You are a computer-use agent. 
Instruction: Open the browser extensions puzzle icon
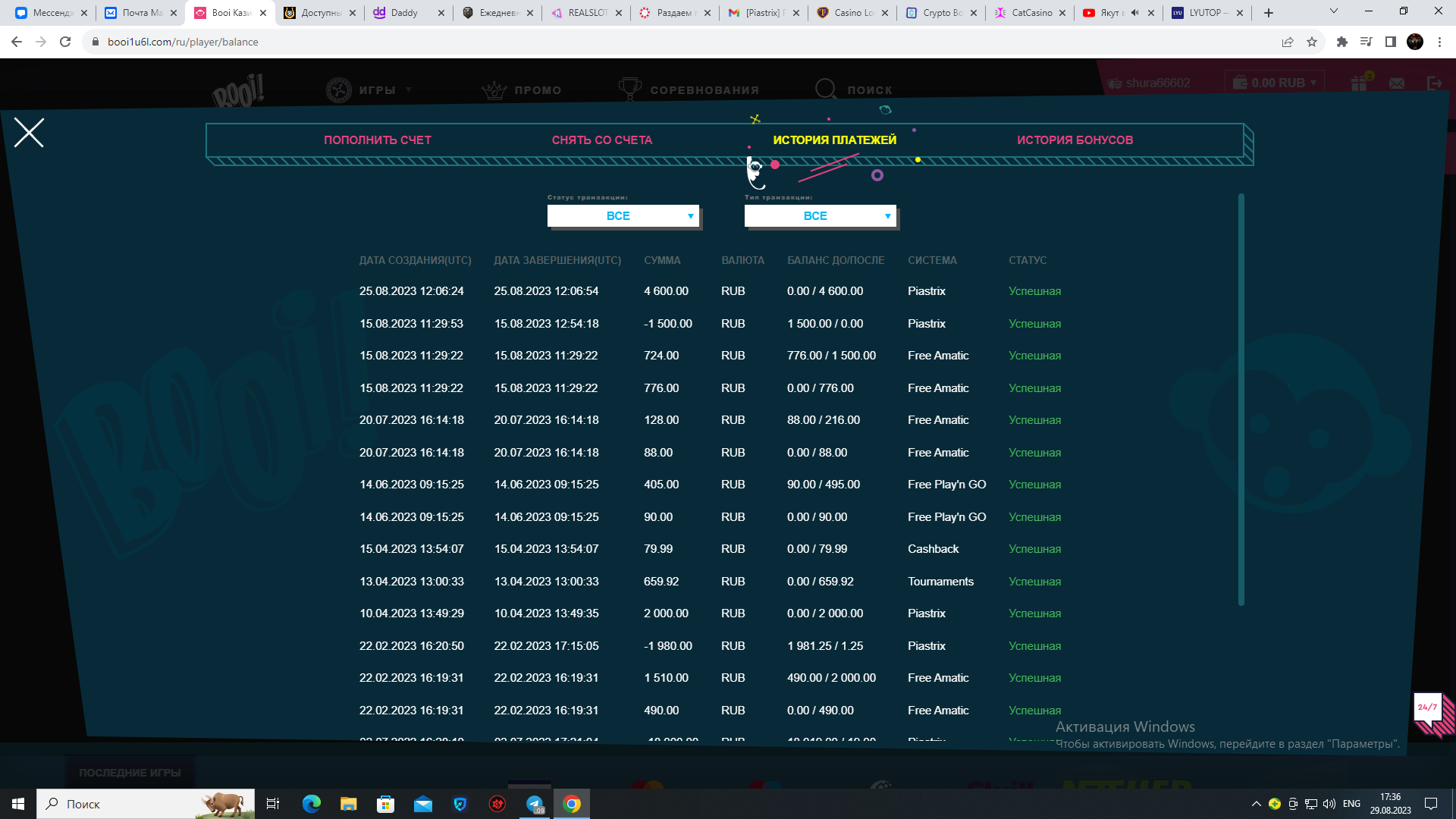(x=1341, y=42)
